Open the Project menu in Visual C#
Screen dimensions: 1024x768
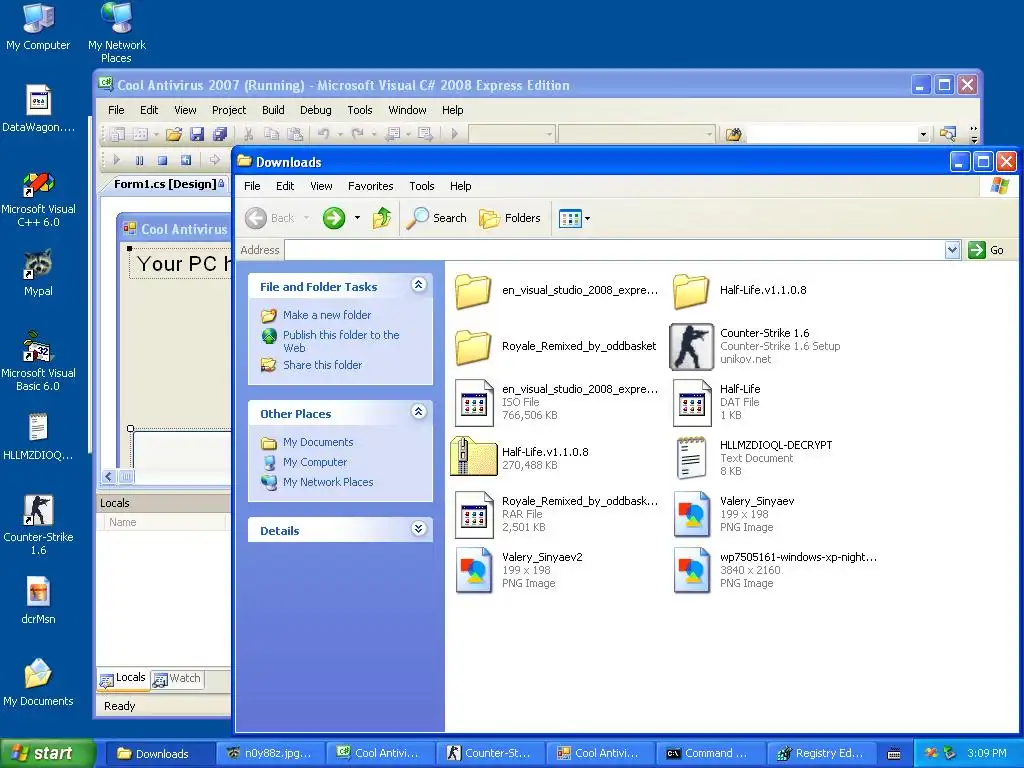(x=229, y=110)
